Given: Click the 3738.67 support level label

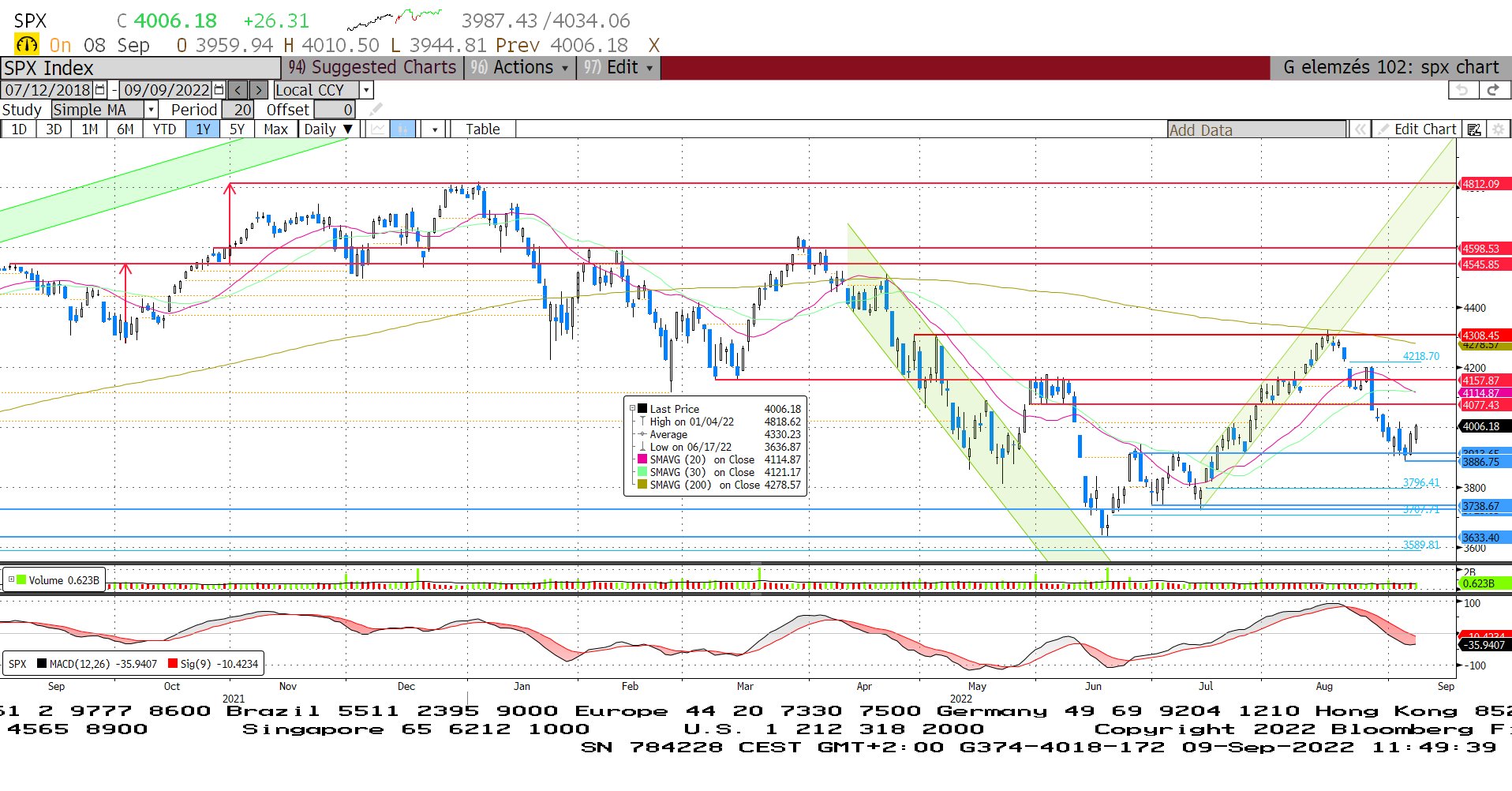Looking at the screenshot, I should [x=1484, y=506].
